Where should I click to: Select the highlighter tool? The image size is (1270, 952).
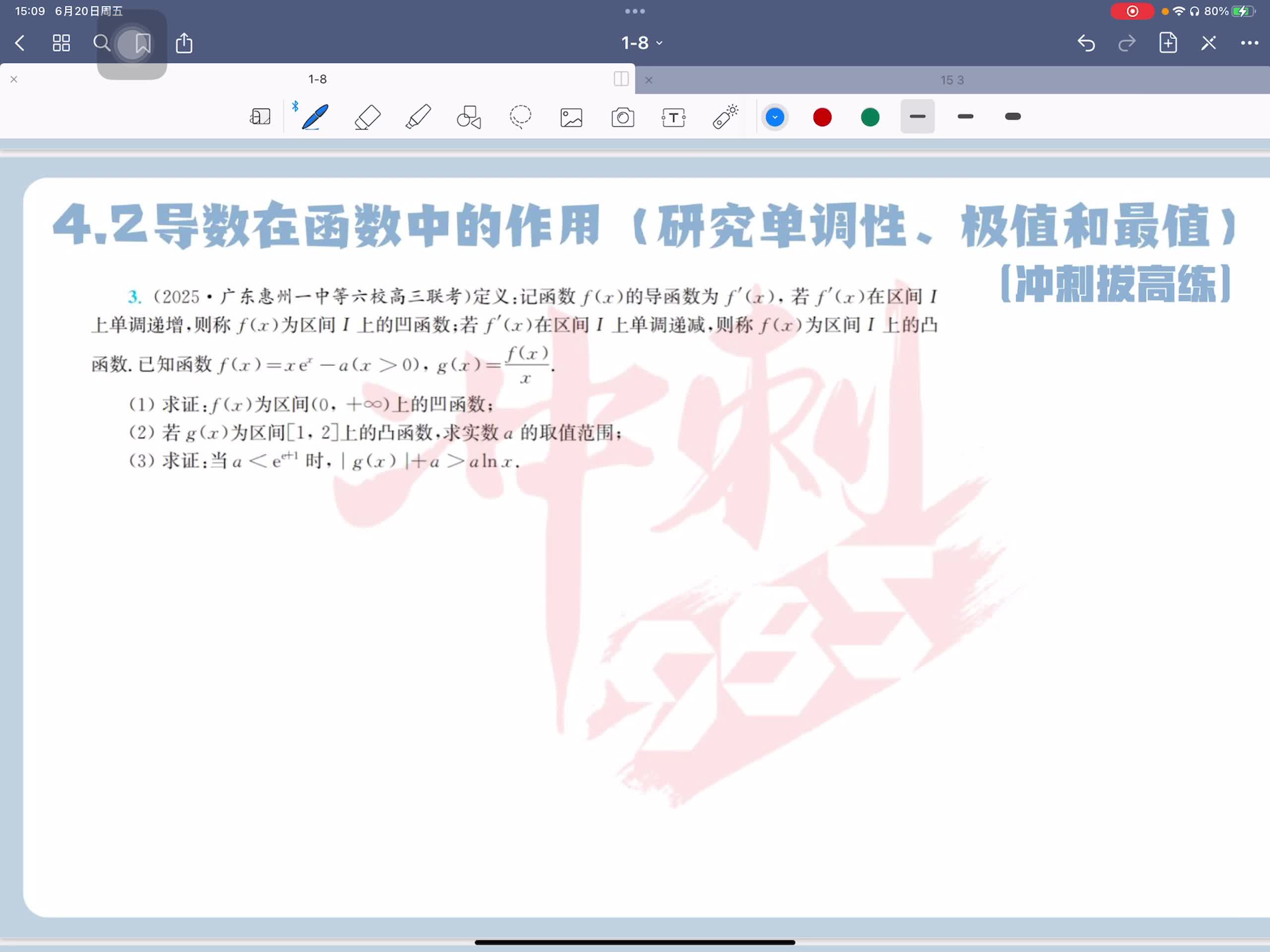pyautogui.click(x=418, y=117)
